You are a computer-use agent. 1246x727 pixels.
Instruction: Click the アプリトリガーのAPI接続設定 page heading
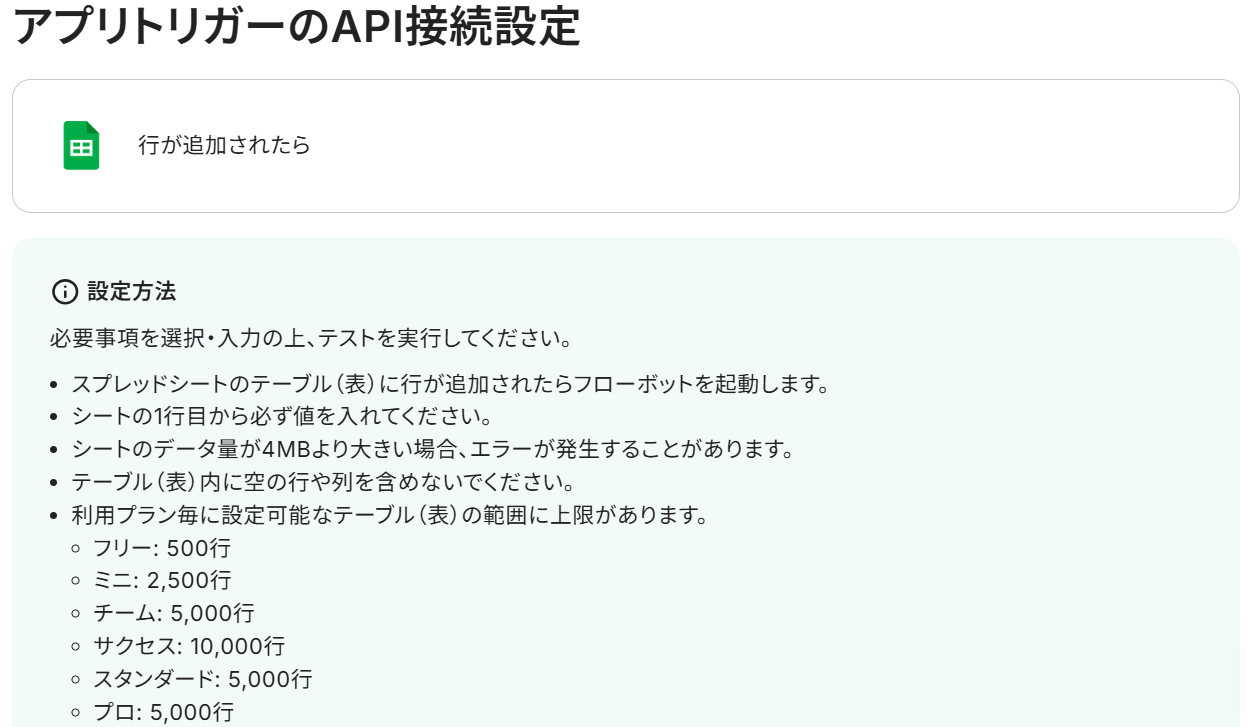[297, 28]
